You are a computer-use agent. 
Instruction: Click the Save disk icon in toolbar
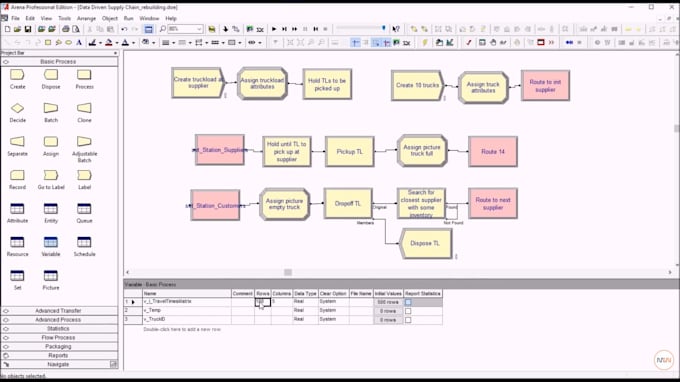28,29
